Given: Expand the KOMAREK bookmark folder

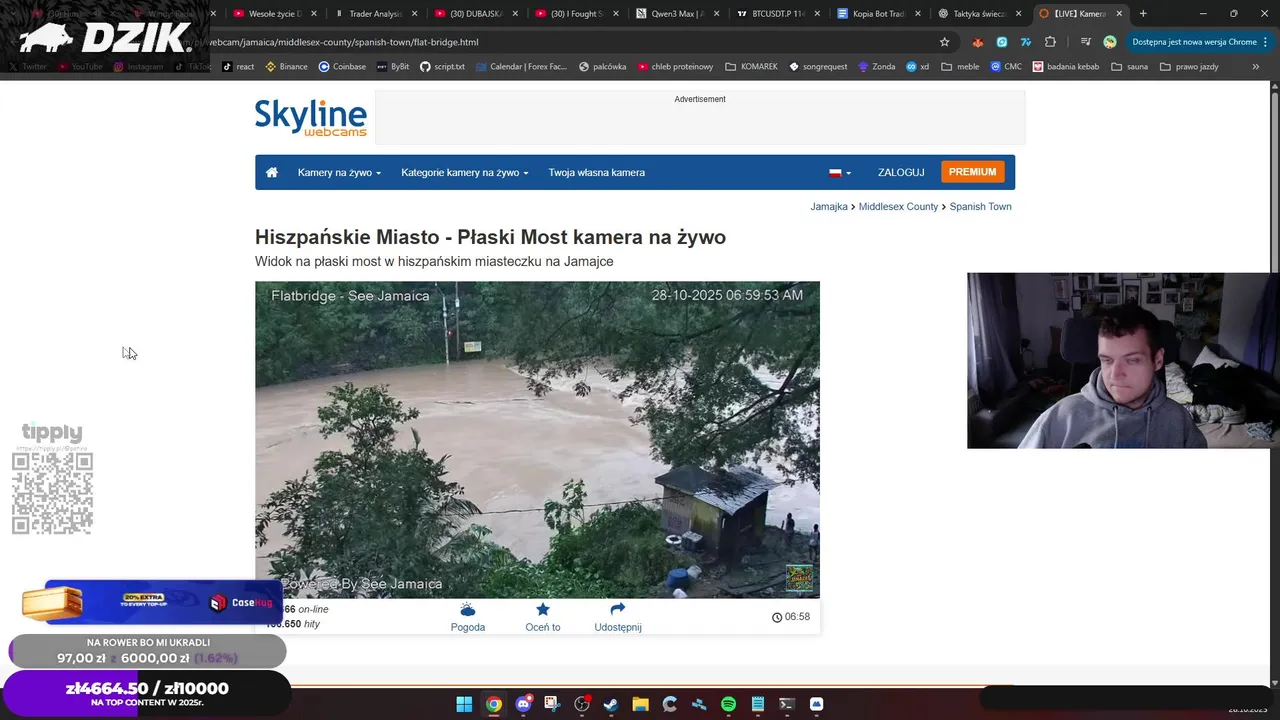Looking at the screenshot, I should point(751,67).
